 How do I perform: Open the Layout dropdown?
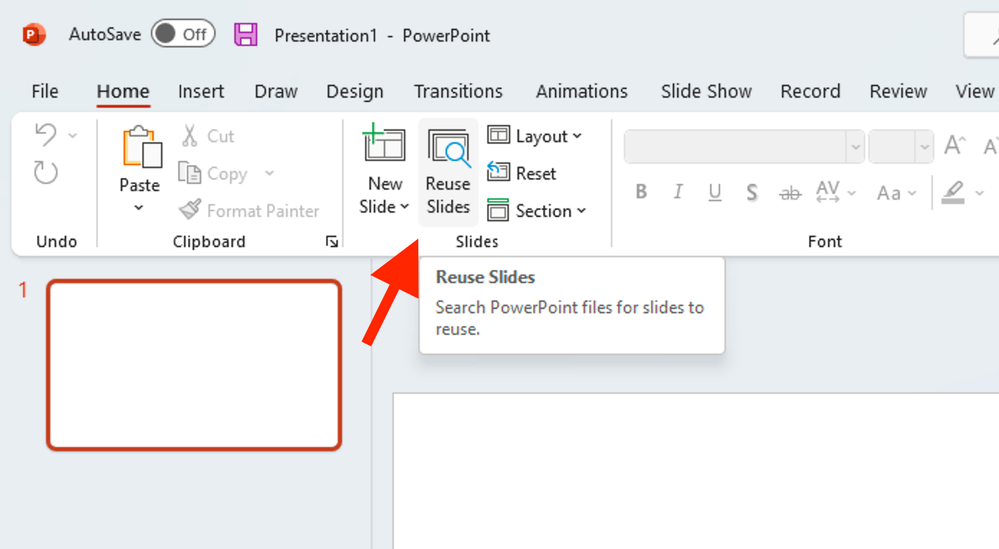coord(535,136)
